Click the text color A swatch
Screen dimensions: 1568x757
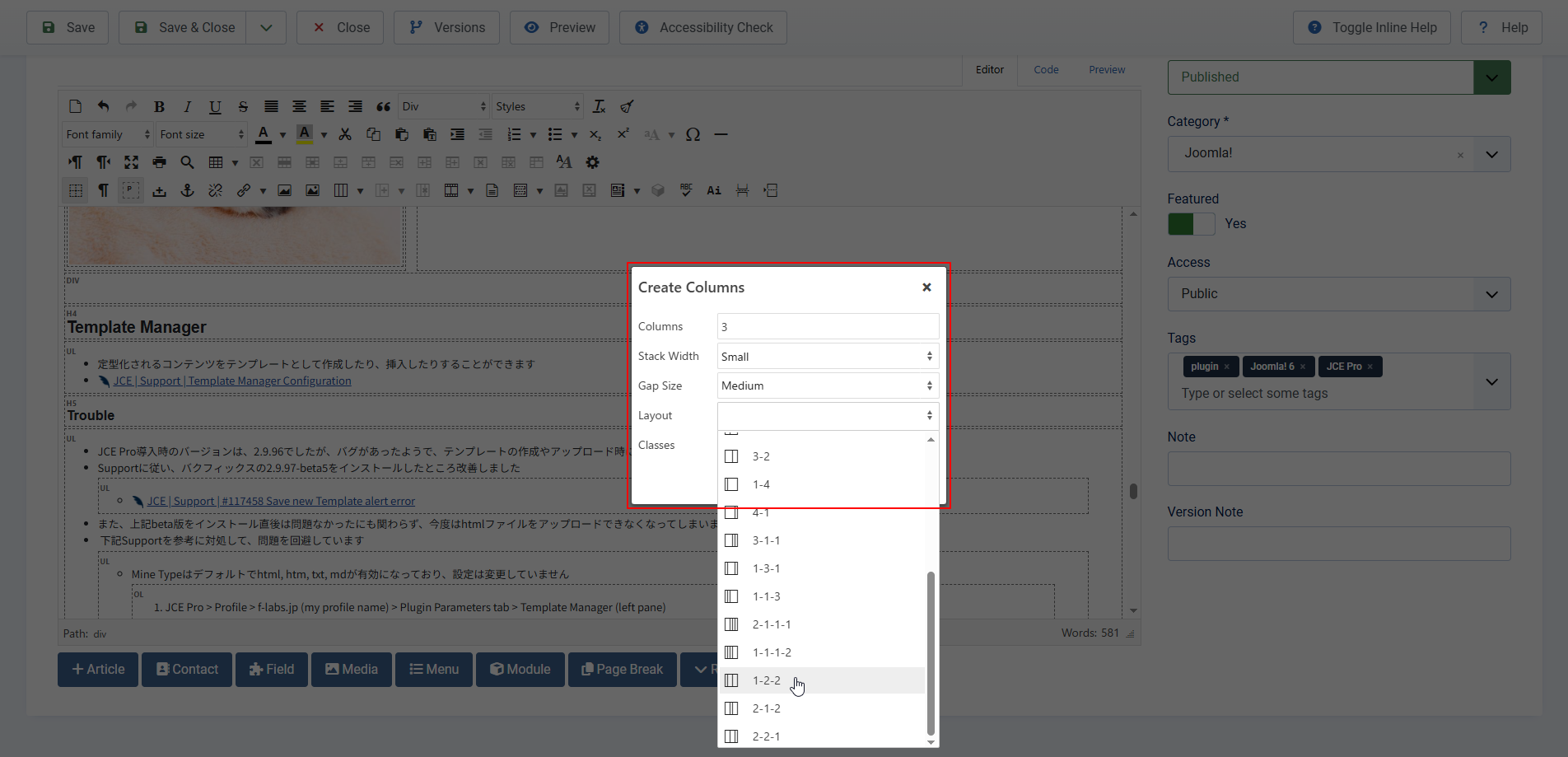point(264,134)
